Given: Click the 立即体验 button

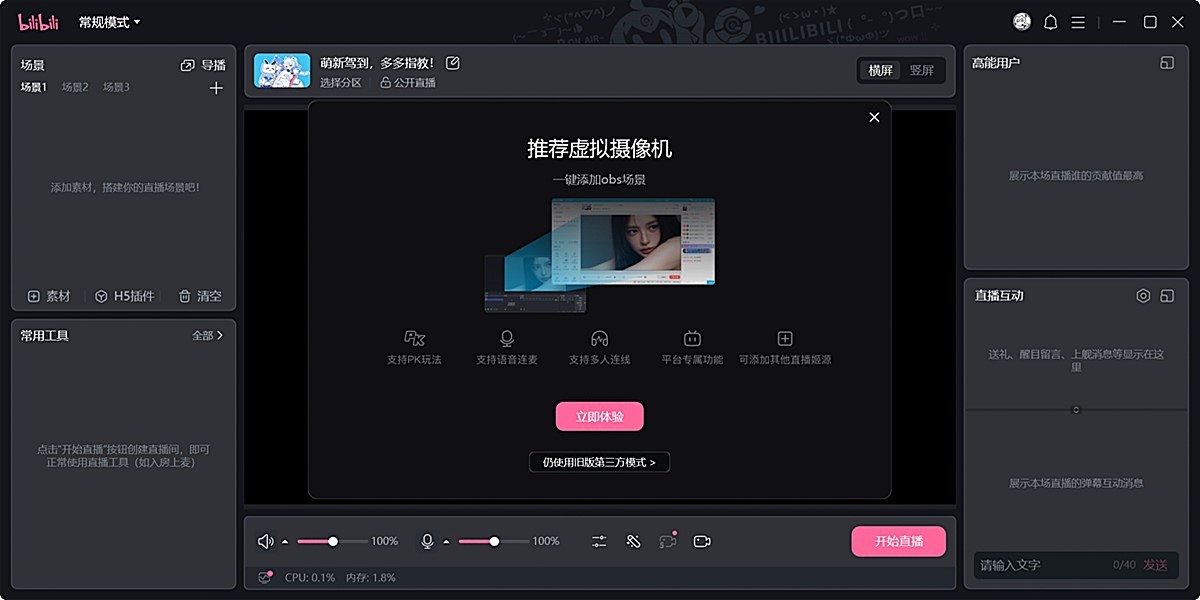Looking at the screenshot, I should tap(599, 416).
